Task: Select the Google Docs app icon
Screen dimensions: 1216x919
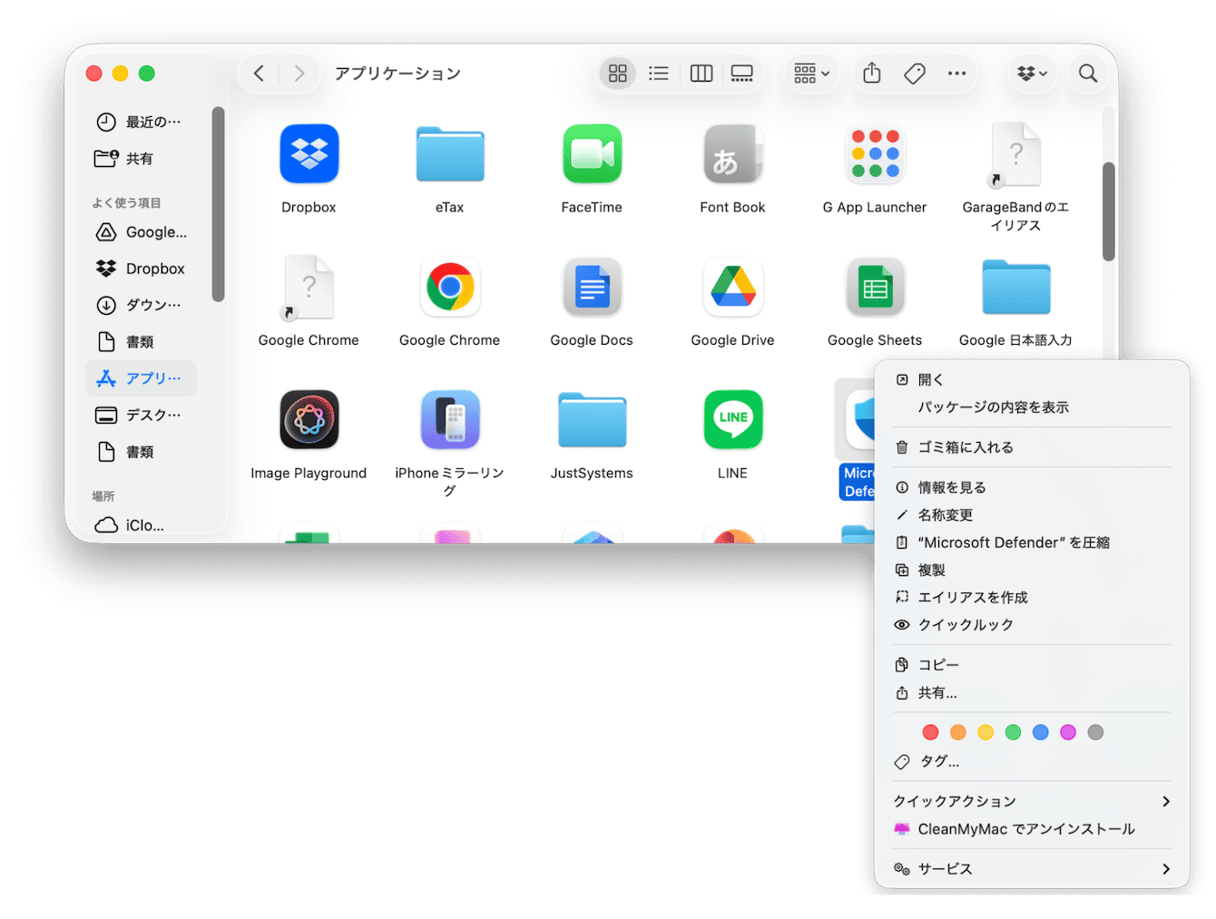Action: pyautogui.click(x=592, y=288)
